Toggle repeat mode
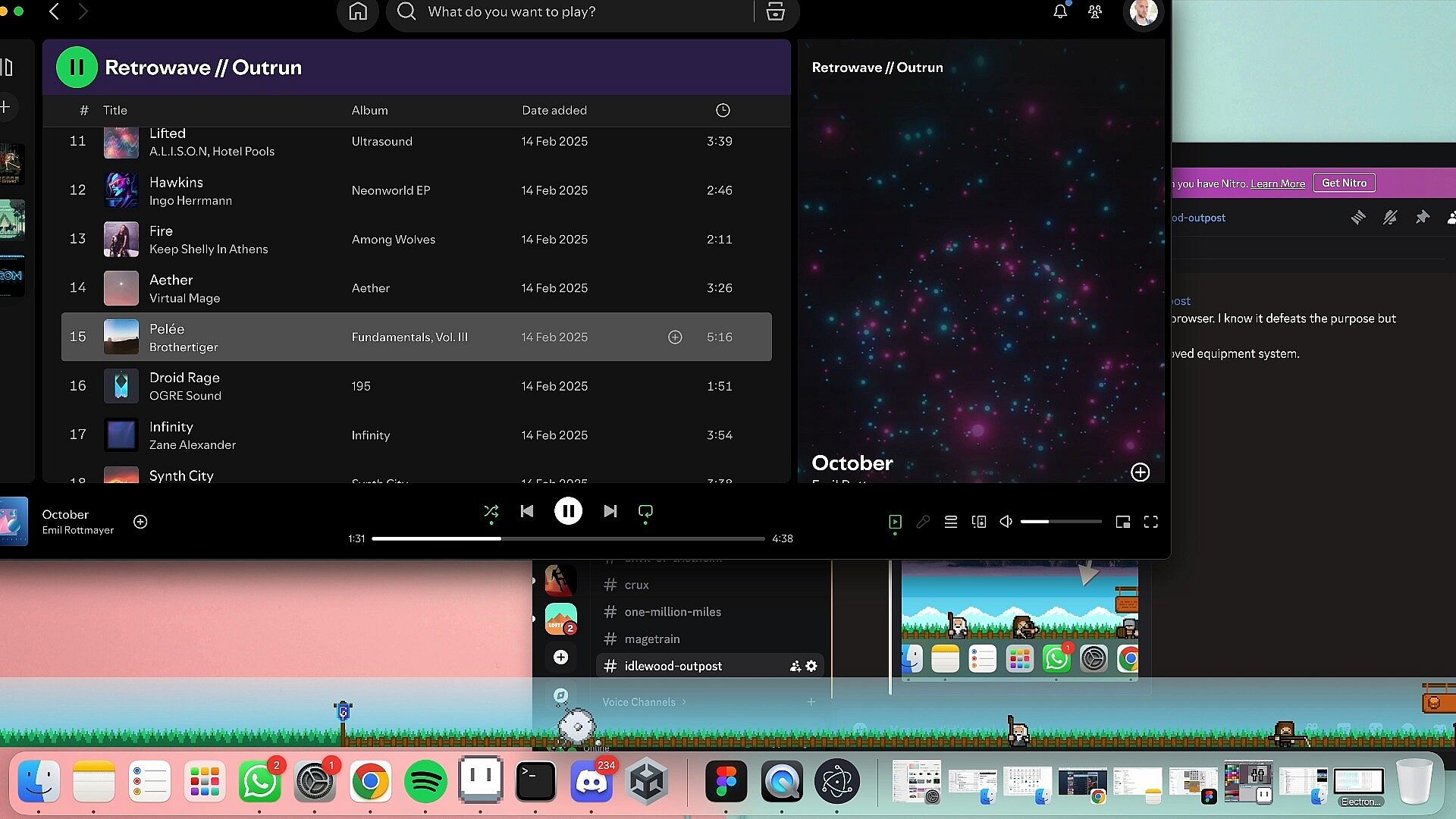 [x=645, y=511]
